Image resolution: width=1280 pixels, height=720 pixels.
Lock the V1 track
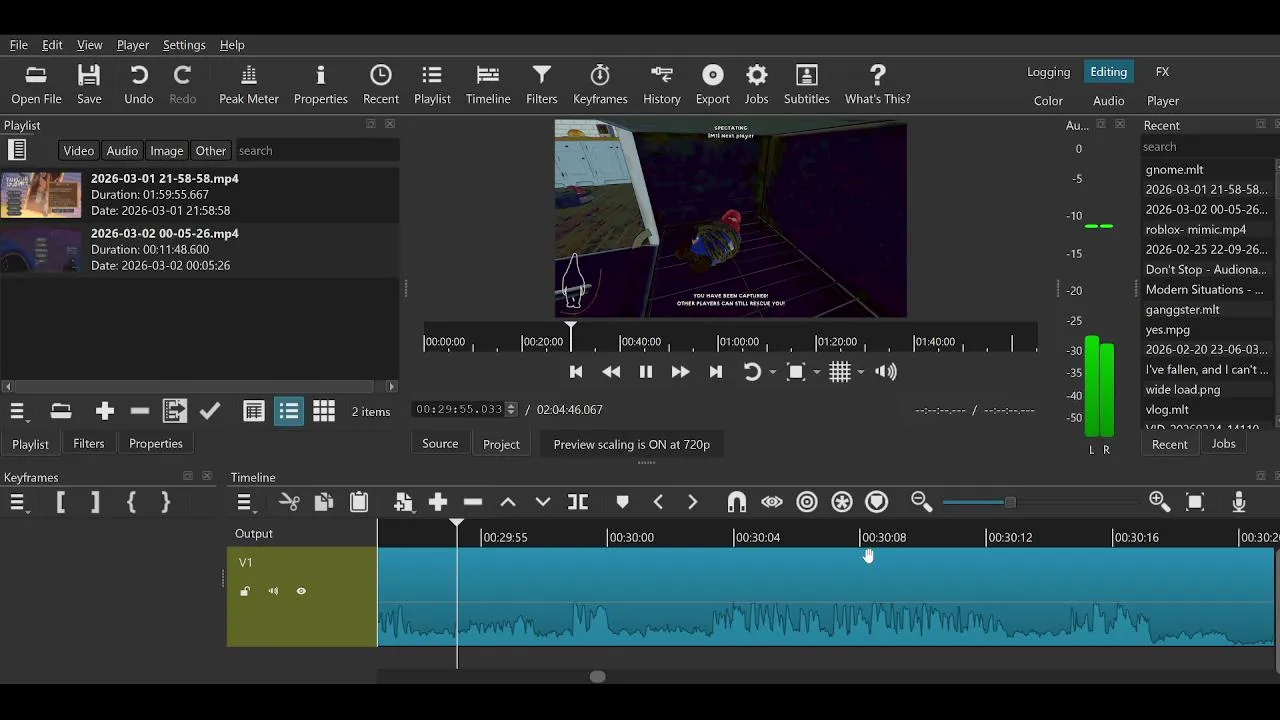(x=245, y=591)
